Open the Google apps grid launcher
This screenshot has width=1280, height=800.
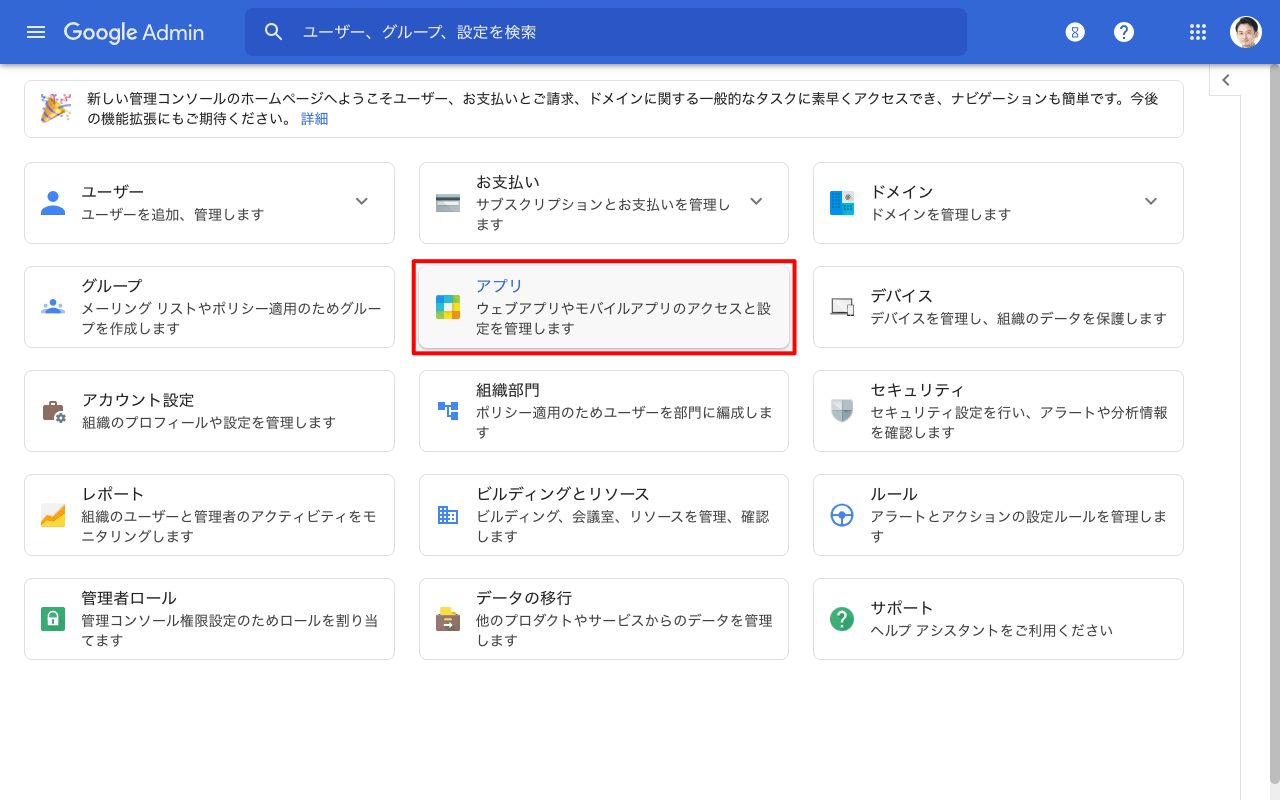pyautogui.click(x=1198, y=32)
